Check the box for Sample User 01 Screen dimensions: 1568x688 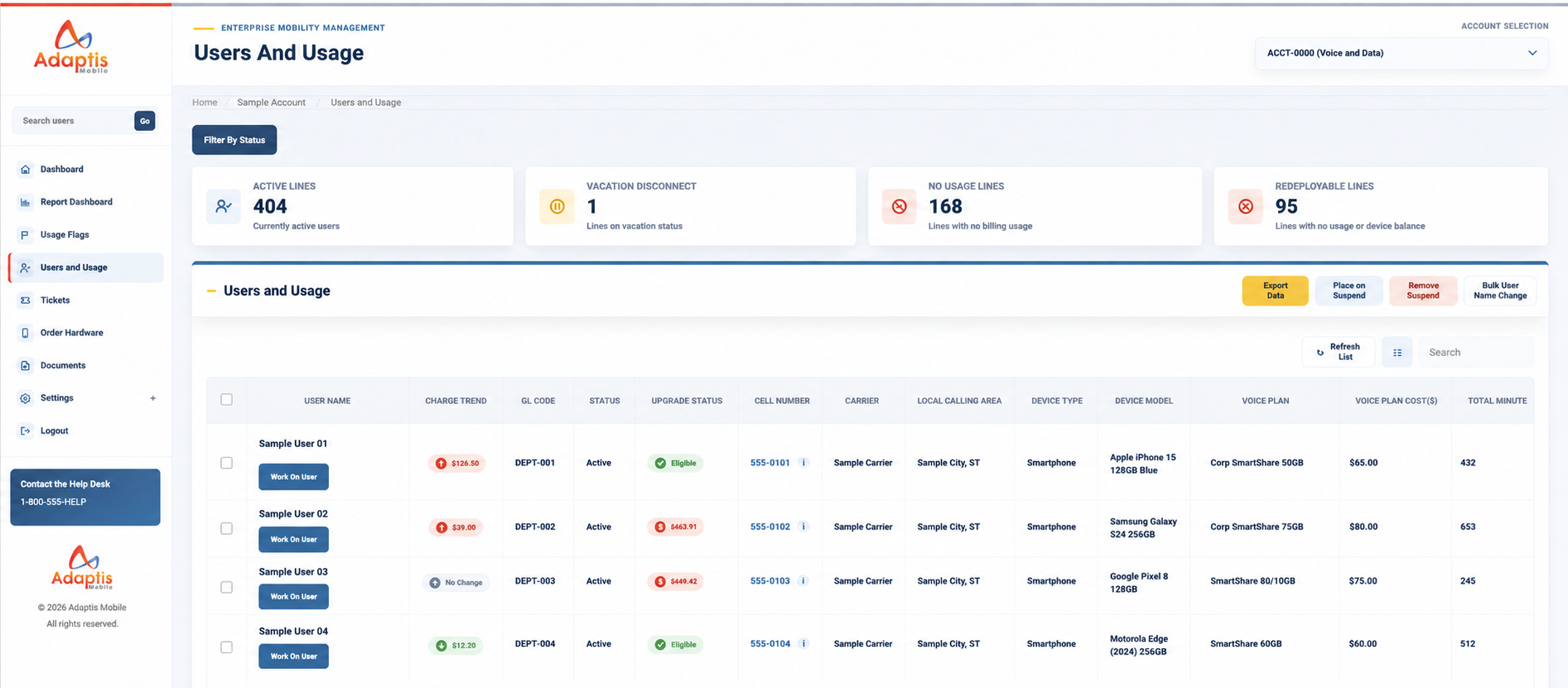tap(226, 463)
